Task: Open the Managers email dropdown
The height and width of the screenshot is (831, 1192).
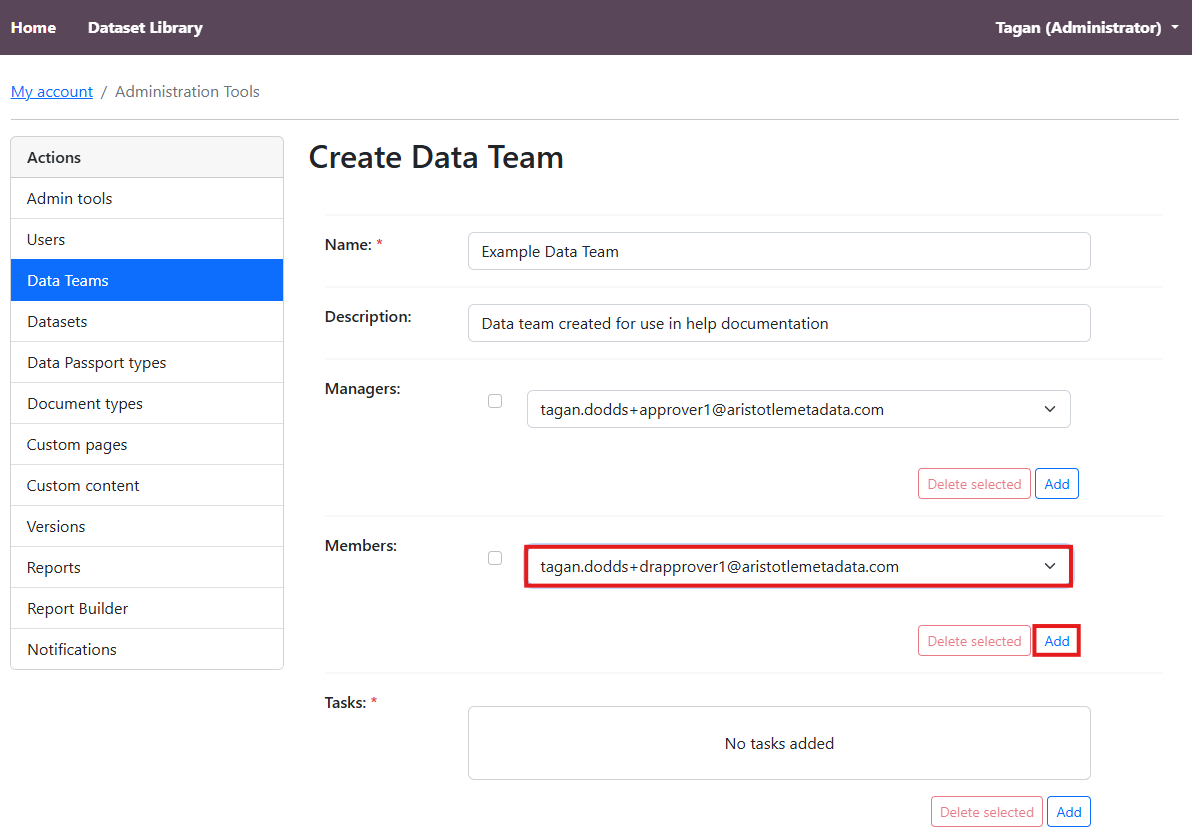Action: point(798,409)
